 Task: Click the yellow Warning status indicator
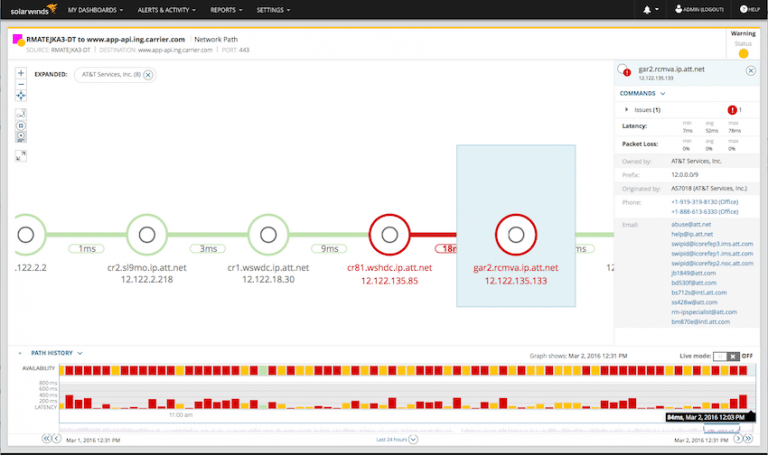[x=743, y=53]
